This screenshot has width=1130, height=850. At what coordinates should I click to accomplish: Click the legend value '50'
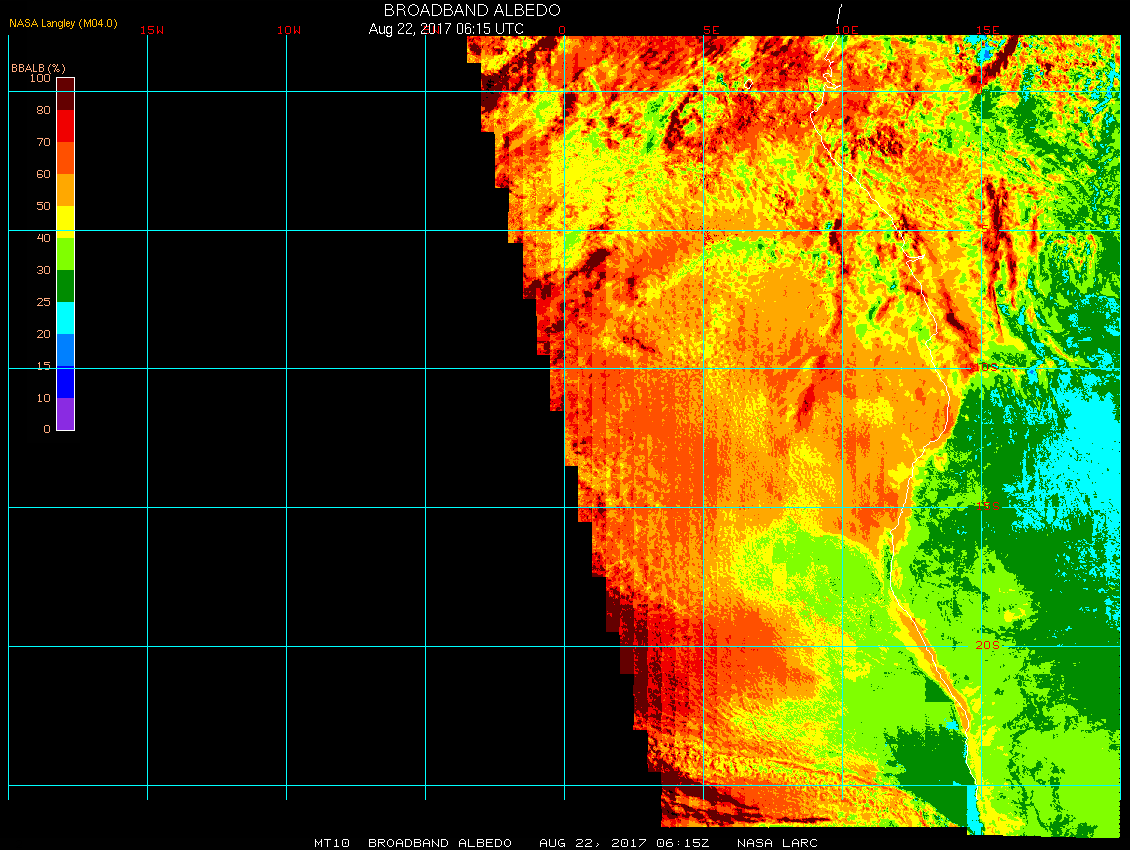point(44,206)
